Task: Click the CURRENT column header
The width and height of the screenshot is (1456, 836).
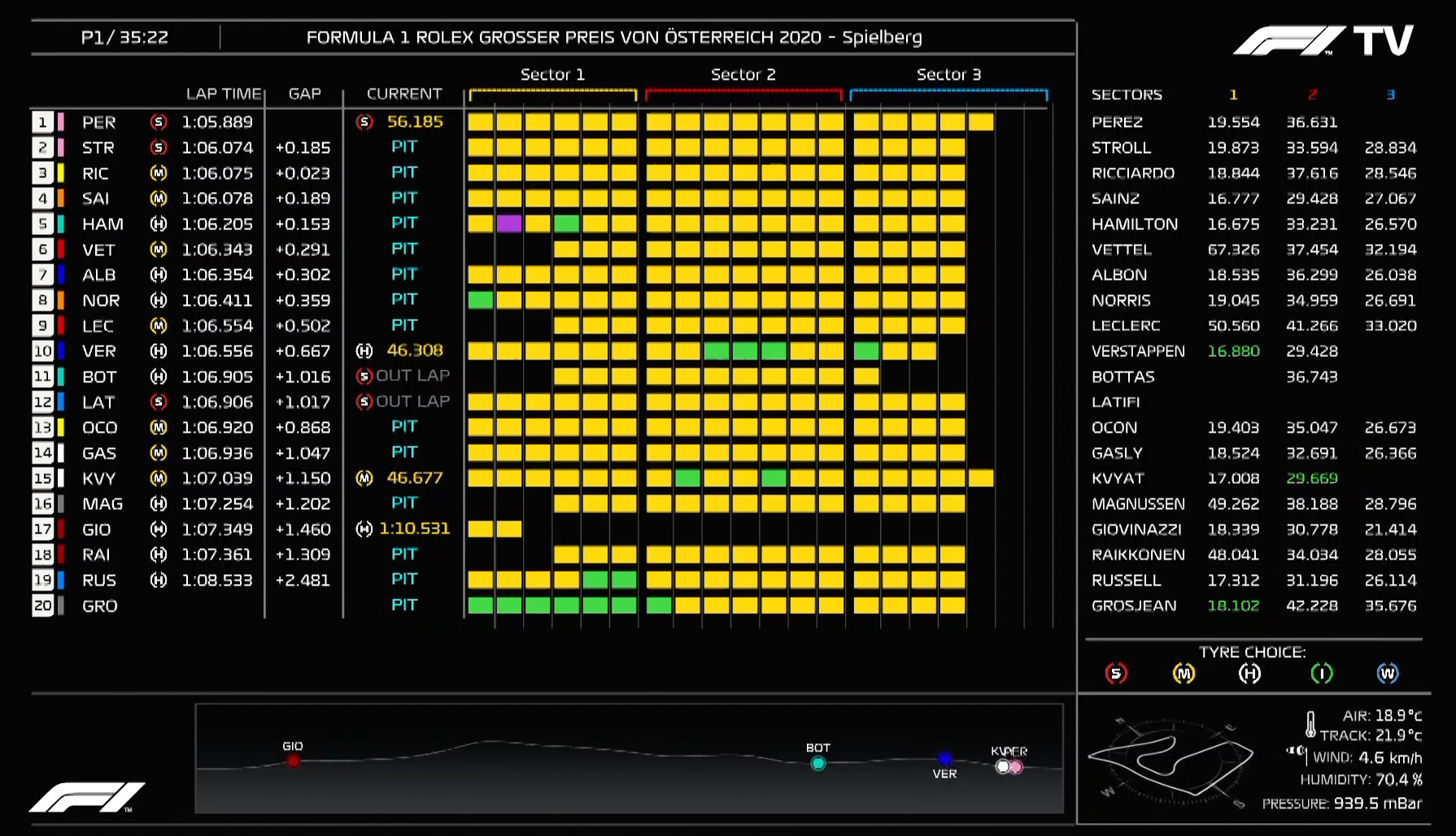Action: tap(404, 94)
